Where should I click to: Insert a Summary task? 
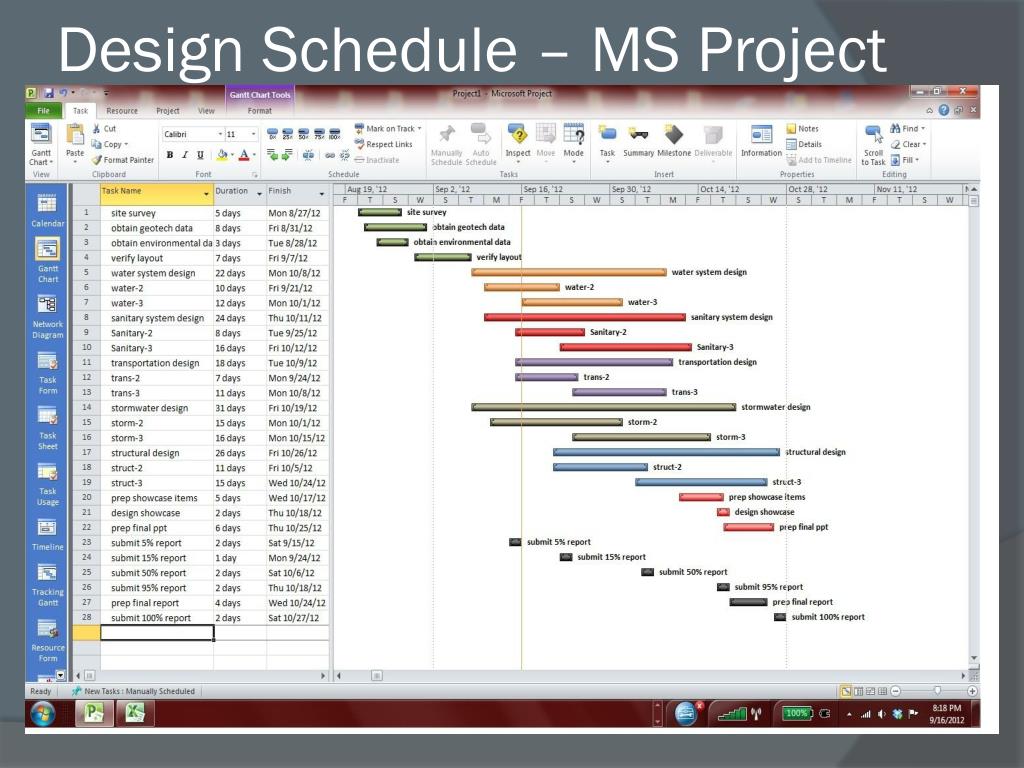(x=638, y=140)
